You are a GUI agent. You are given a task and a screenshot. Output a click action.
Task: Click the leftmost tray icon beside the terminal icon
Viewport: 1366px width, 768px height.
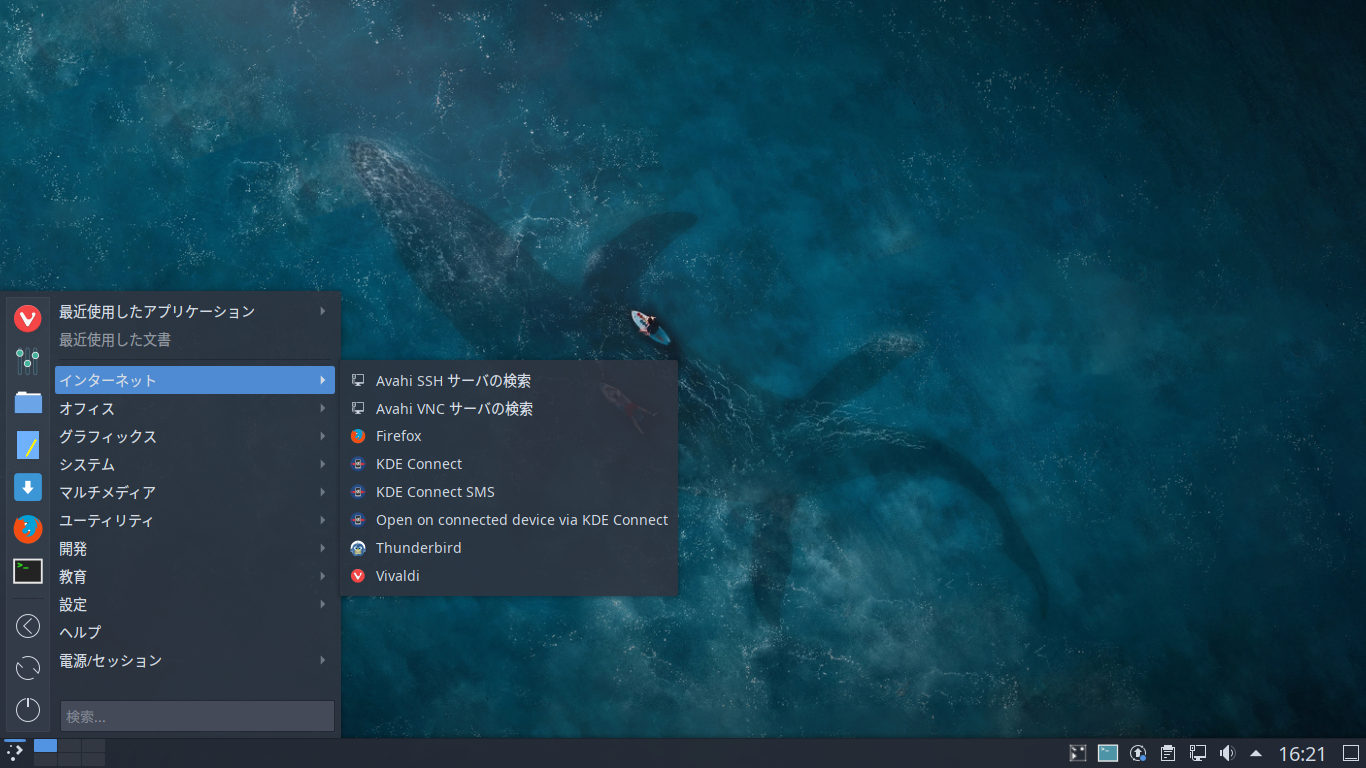[x=1078, y=753]
